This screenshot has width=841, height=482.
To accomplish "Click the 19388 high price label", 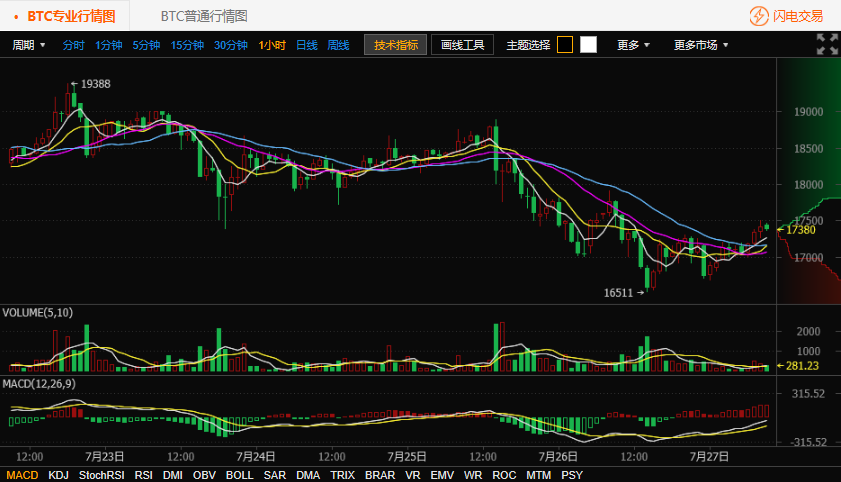I will coord(95,84).
